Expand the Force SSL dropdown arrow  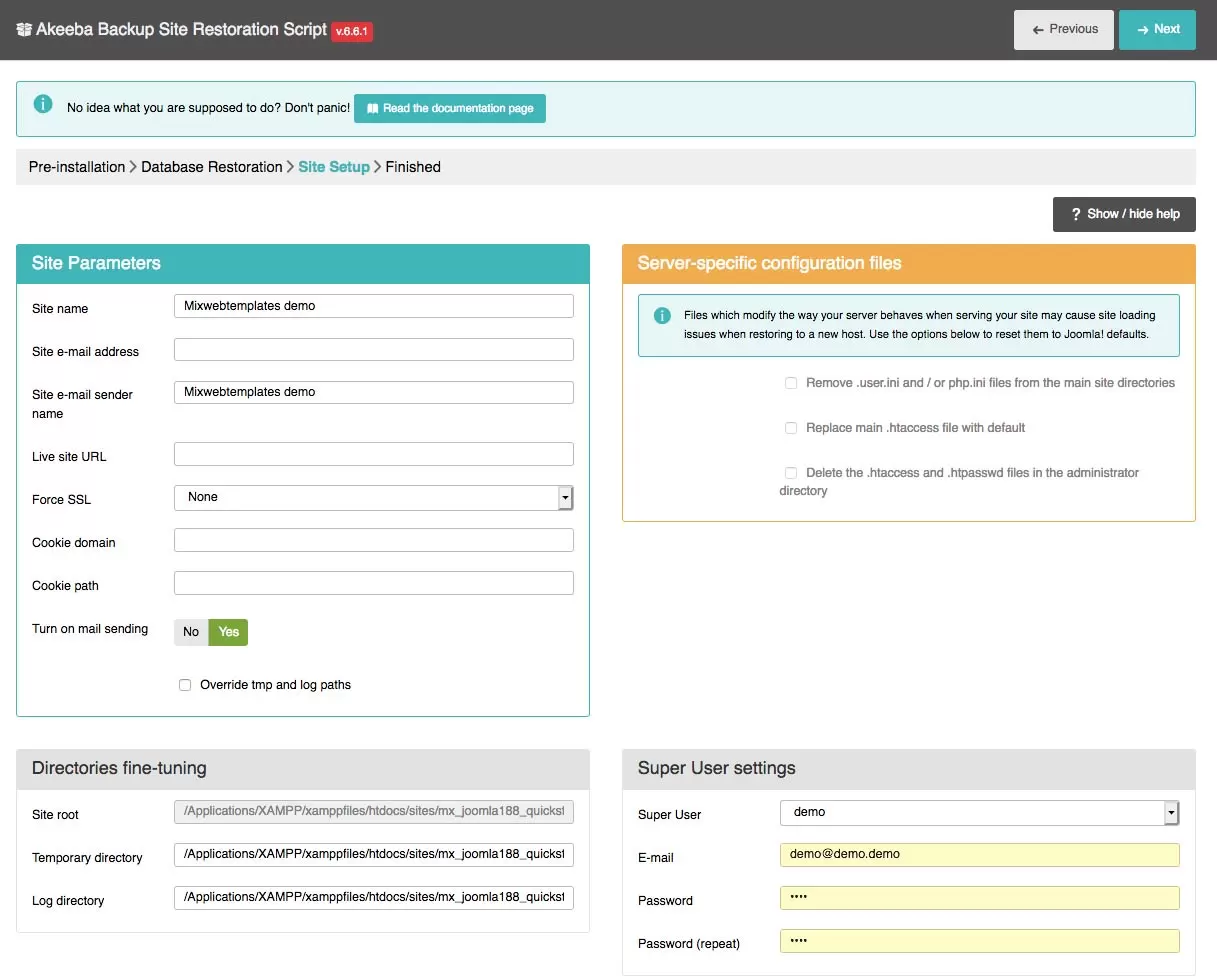coord(566,497)
